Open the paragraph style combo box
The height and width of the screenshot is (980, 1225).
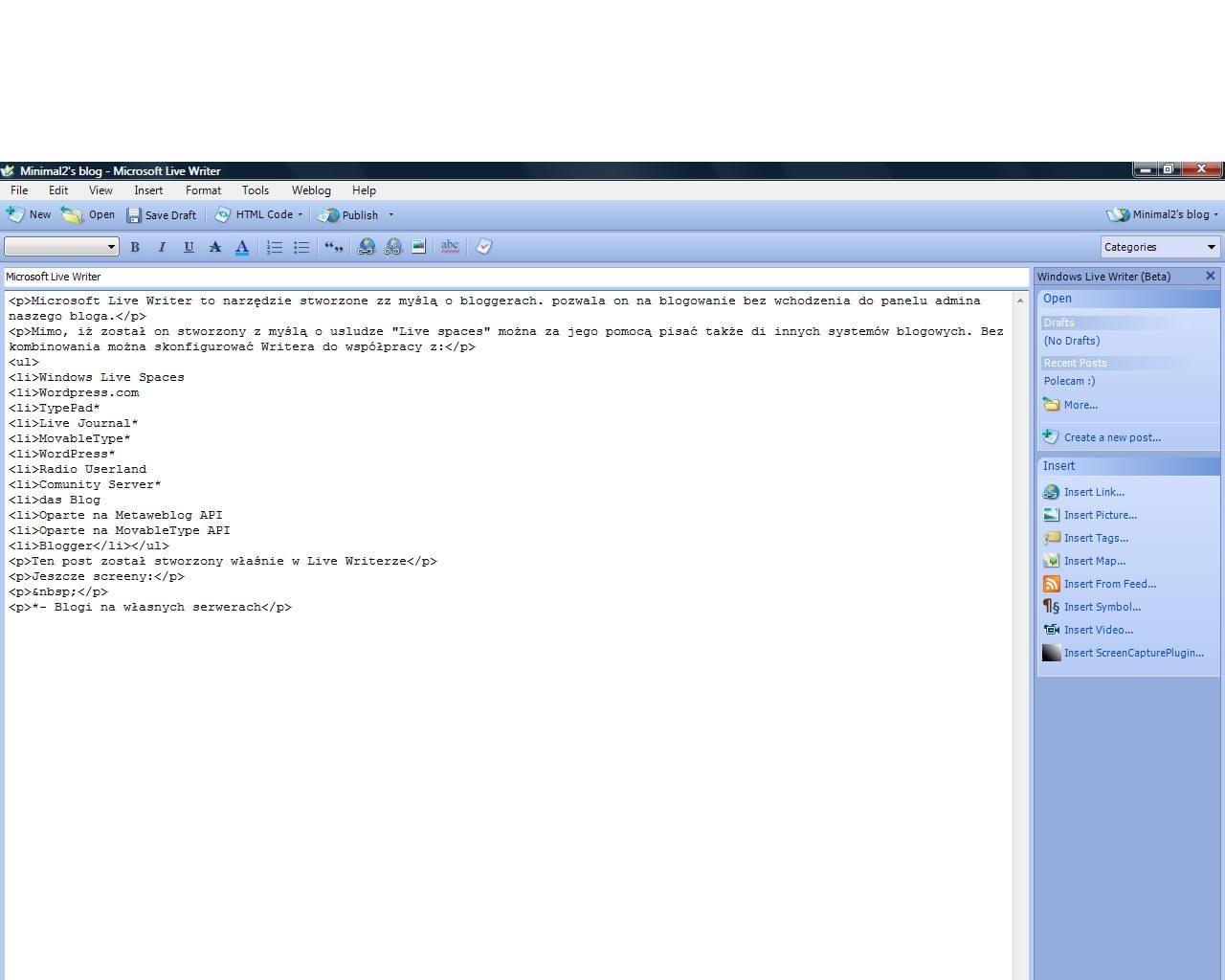(x=61, y=247)
